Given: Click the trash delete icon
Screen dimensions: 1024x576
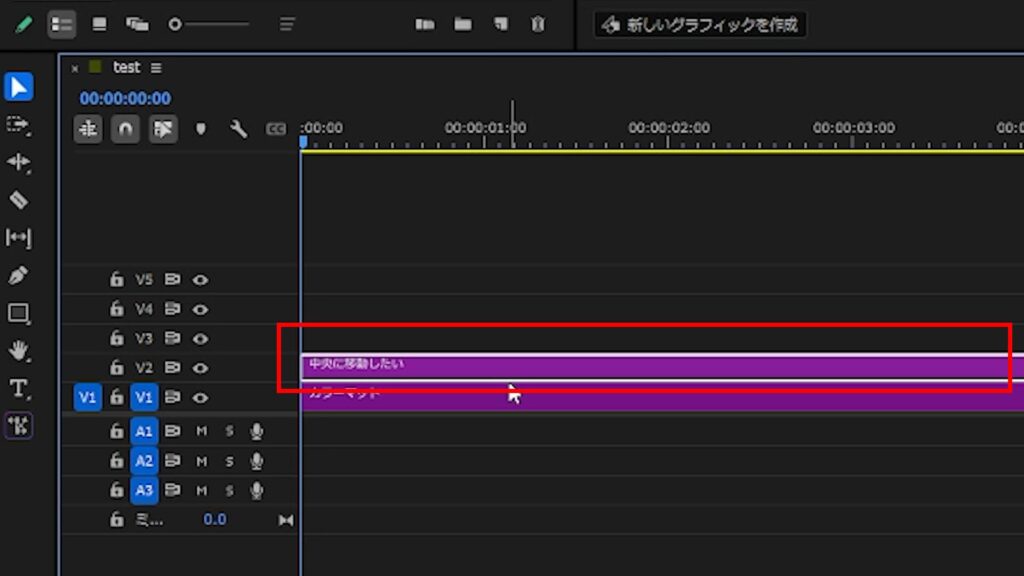Looking at the screenshot, I should pos(538,25).
